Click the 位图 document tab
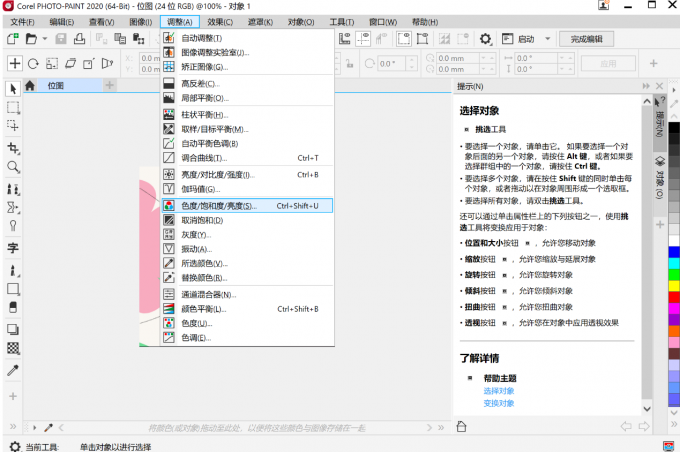Viewport: 680px width, 452px height. pyautogui.click(x=56, y=86)
